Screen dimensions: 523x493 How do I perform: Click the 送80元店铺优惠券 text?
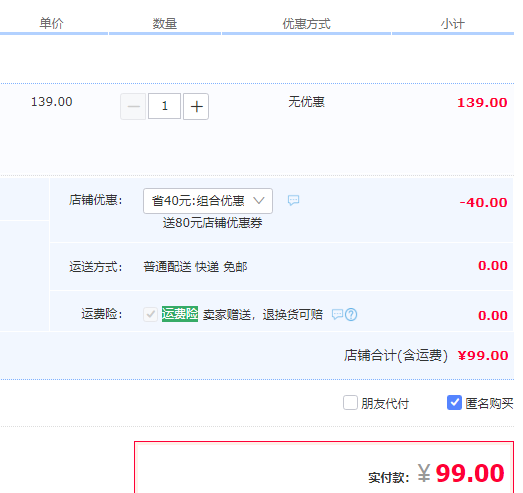(212, 223)
